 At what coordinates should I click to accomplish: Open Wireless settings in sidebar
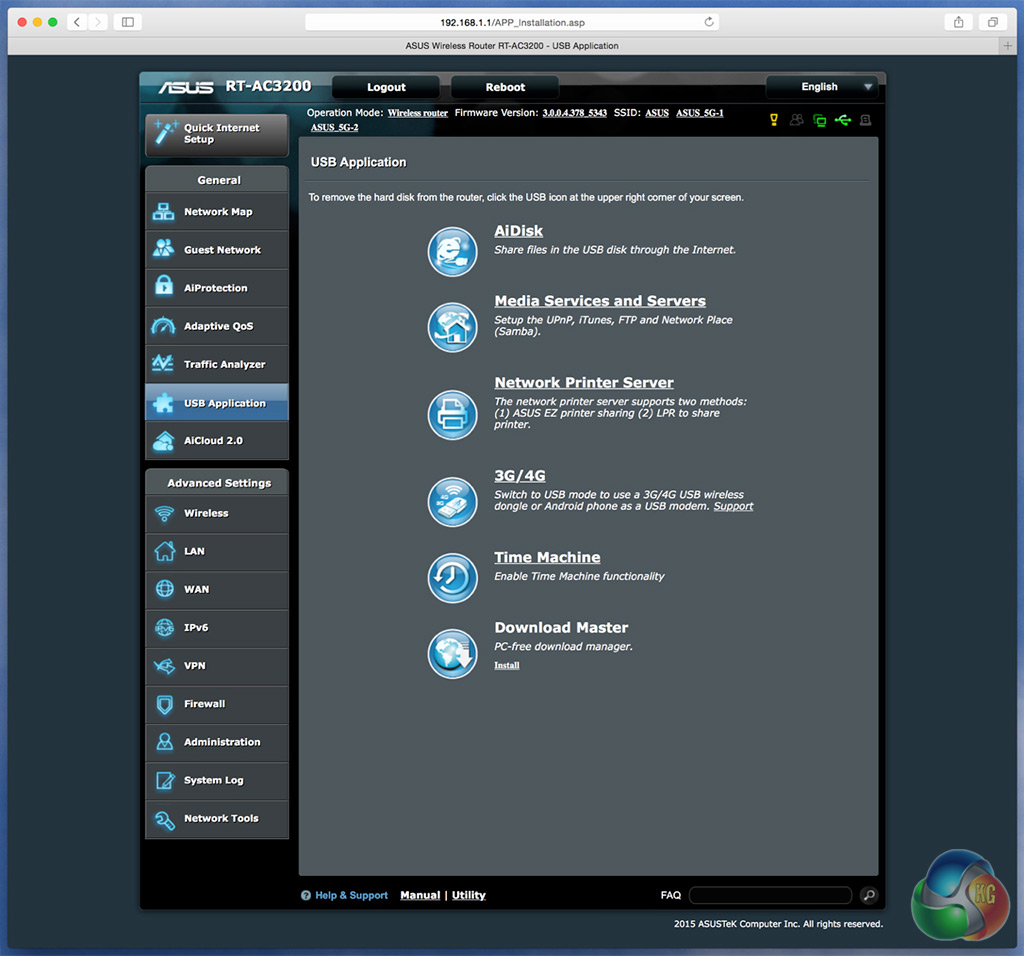tap(217, 513)
